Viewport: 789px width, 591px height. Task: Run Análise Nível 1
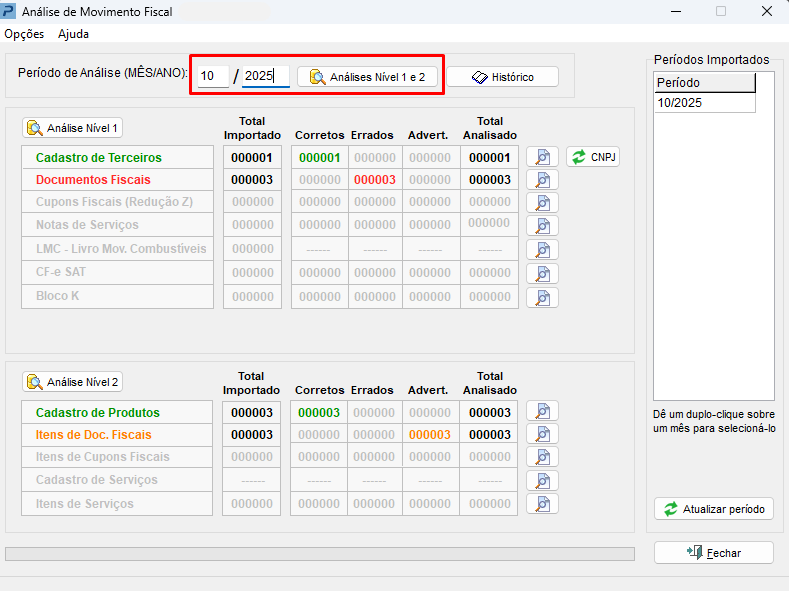73,128
